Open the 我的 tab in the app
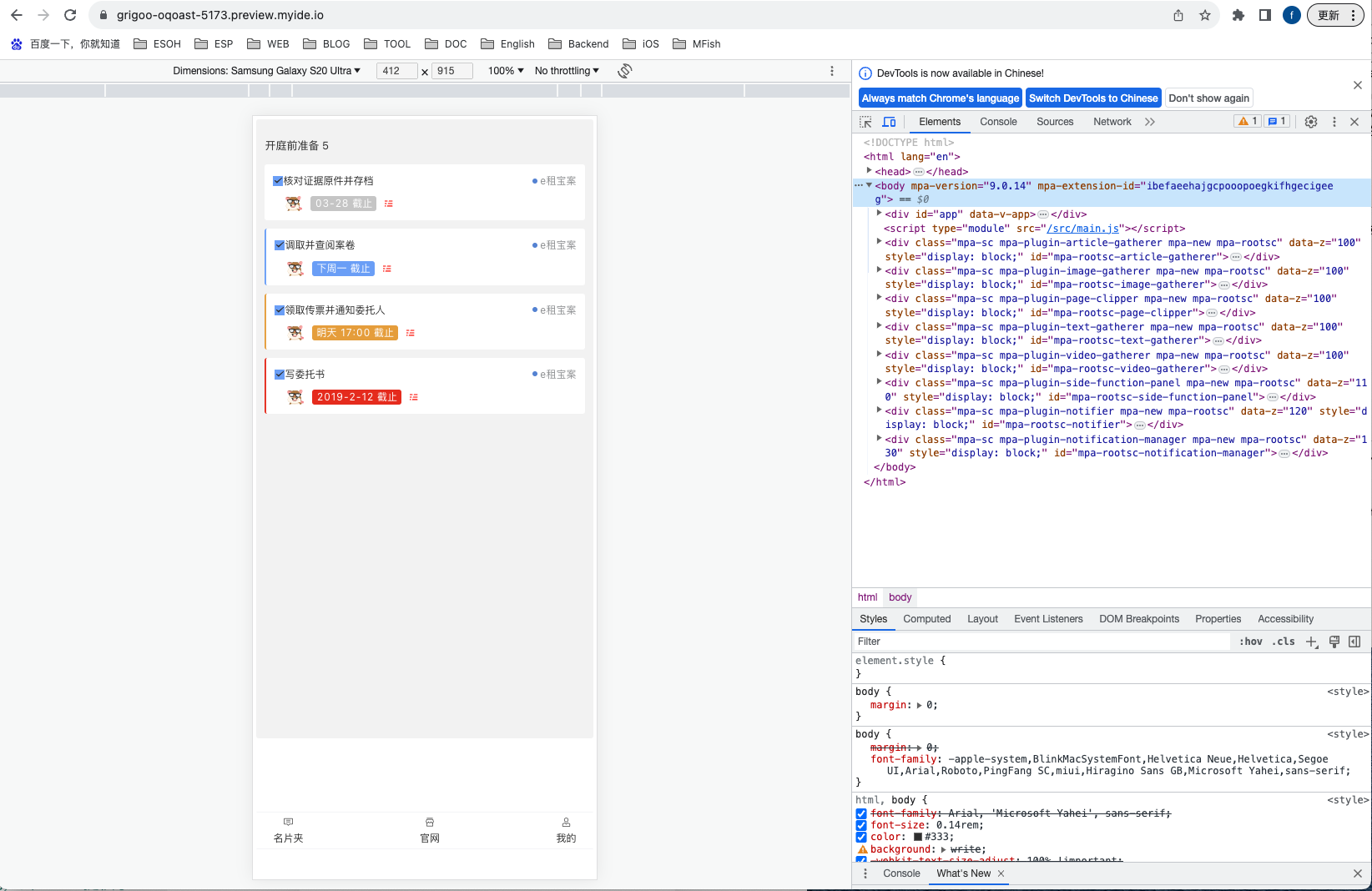This screenshot has width=1372, height=891. pyautogui.click(x=566, y=830)
